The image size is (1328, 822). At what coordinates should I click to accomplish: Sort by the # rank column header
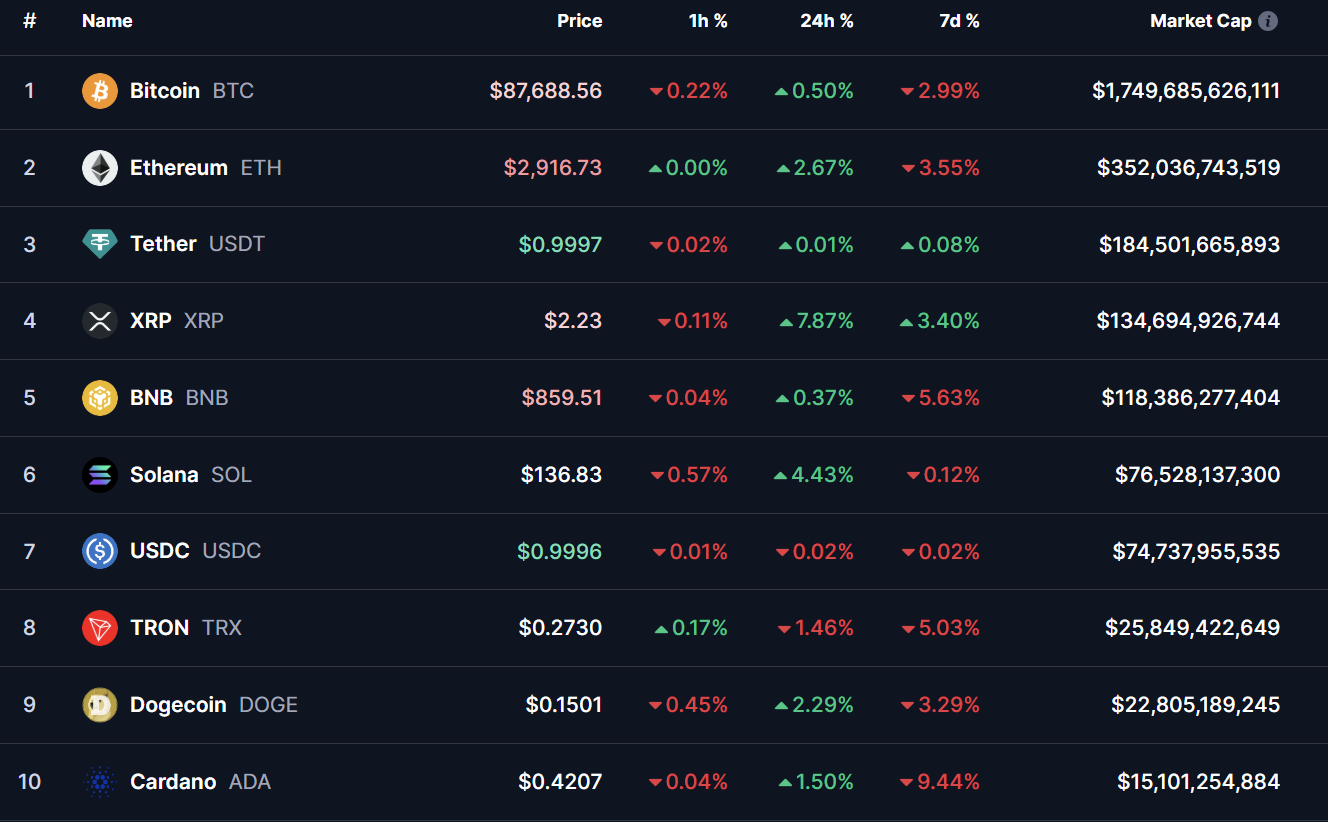coord(29,21)
